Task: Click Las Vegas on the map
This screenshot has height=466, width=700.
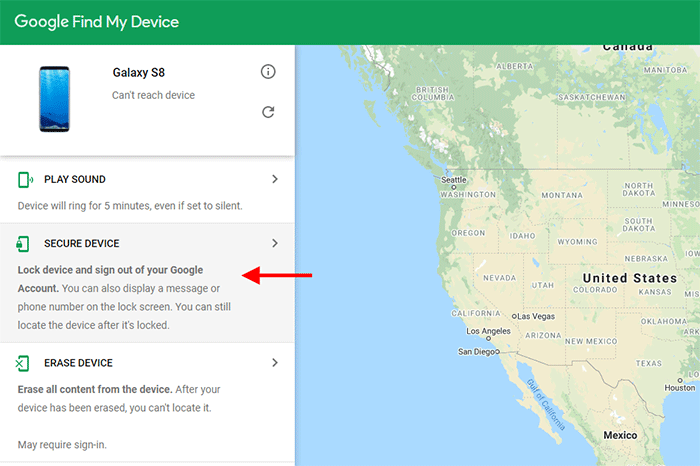Action: [x=536, y=316]
